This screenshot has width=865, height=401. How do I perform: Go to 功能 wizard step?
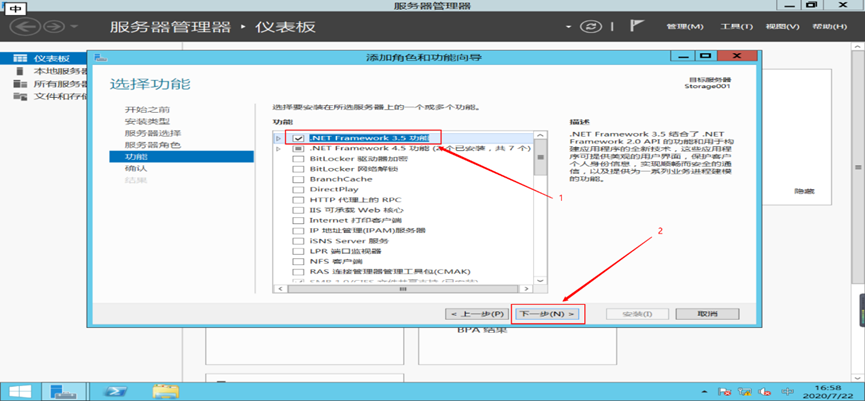181,157
